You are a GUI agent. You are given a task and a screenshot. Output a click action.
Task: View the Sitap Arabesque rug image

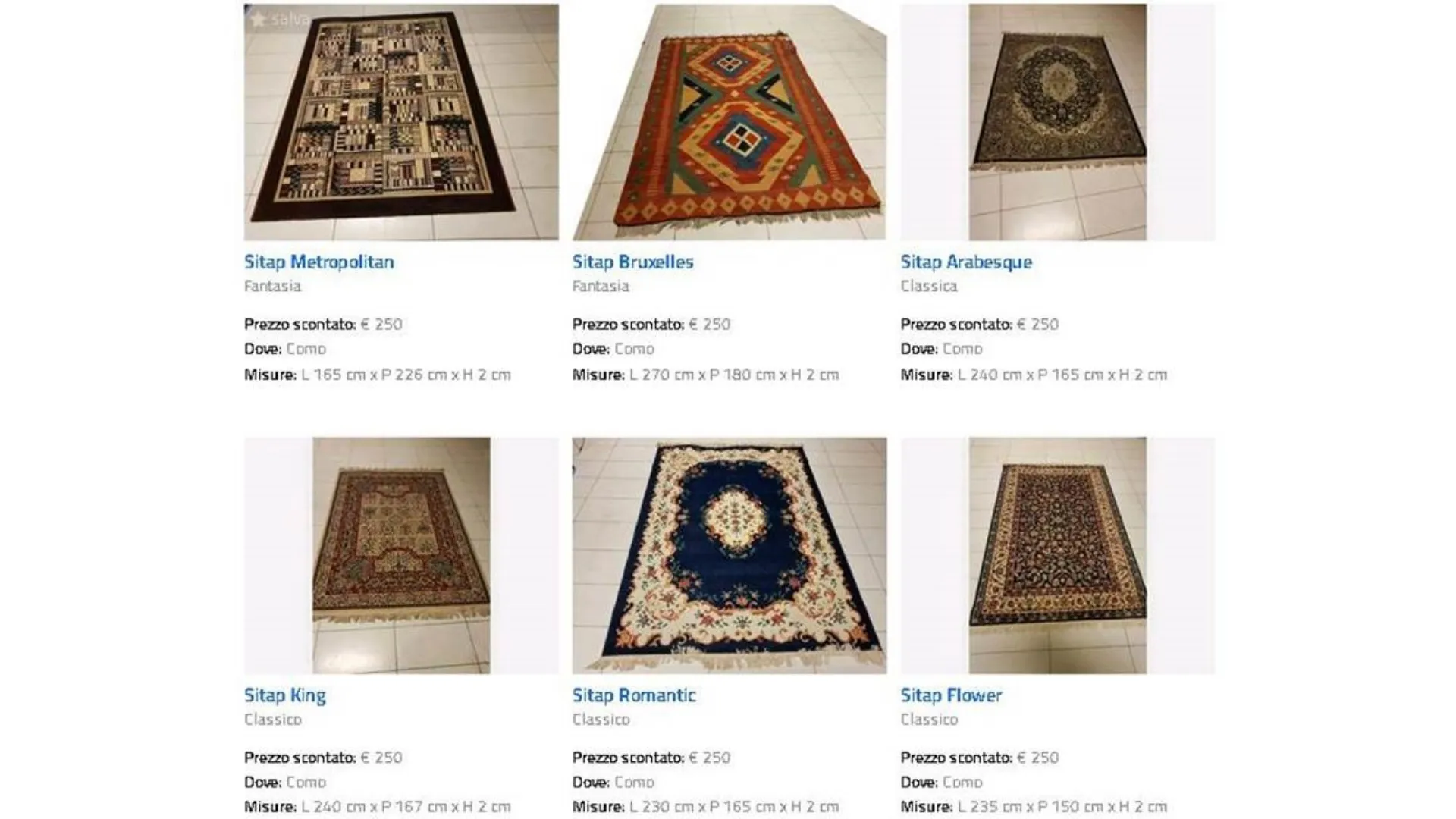pos(1058,122)
